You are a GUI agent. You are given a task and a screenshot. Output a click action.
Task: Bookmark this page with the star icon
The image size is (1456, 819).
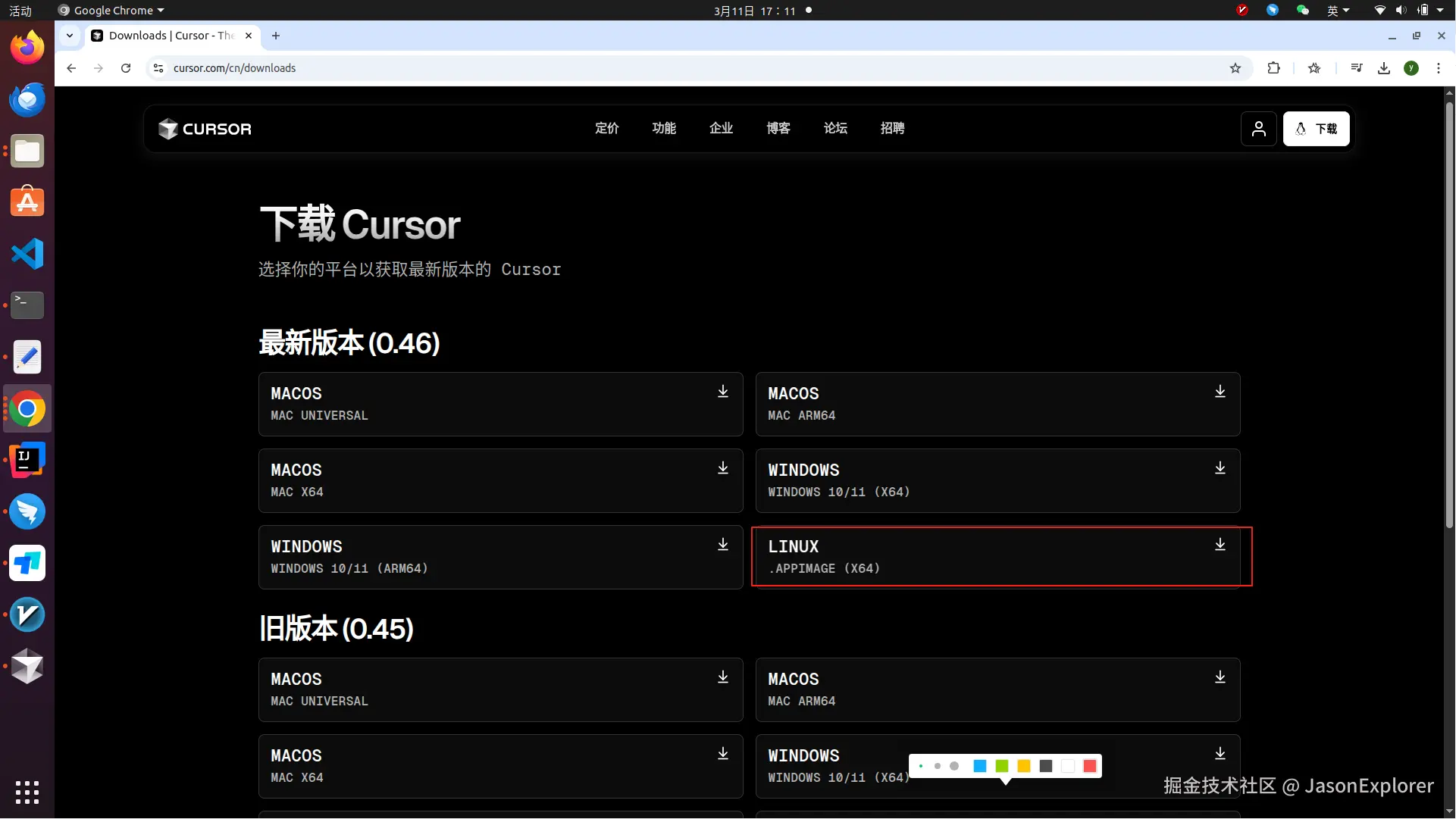tap(1236, 68)
